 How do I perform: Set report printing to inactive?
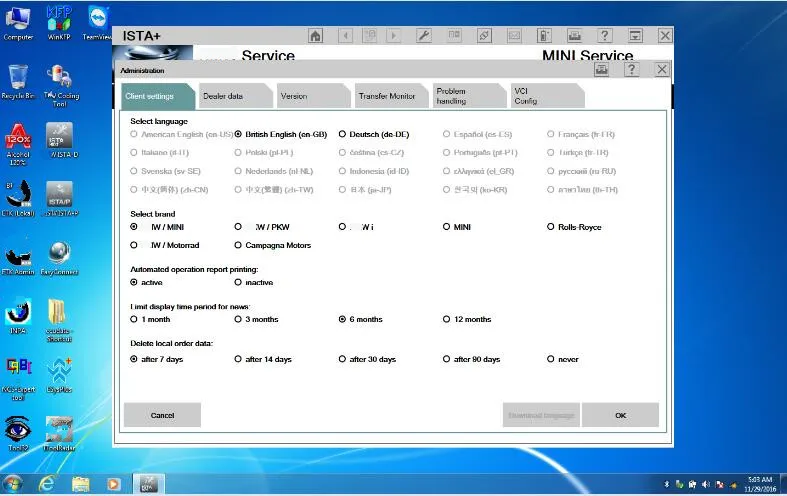tap(253, 283)
